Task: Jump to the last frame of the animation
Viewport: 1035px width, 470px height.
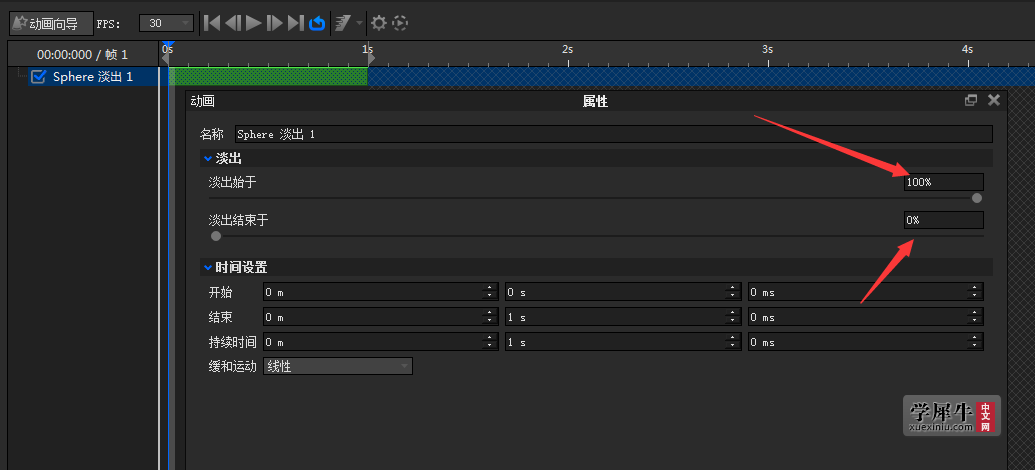Action: click(x=296, y=23)
